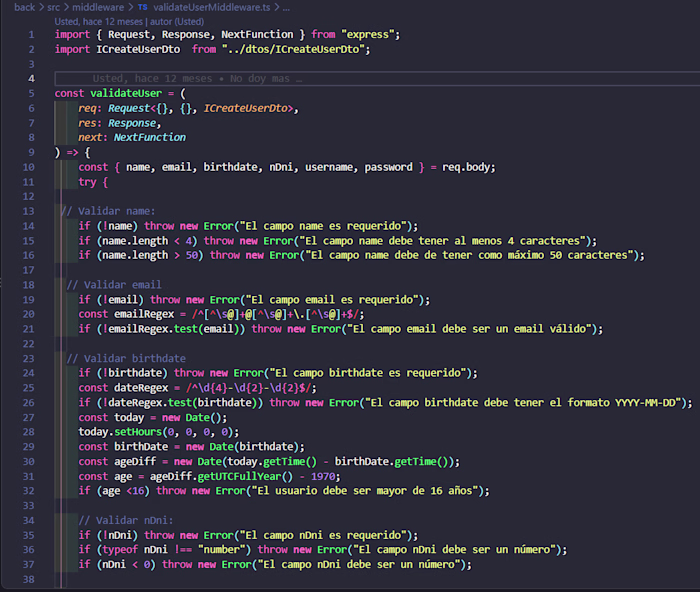Click 'getUTCFullYear' method on line 31
The height and width of the screenshot is (592, 700).
tap(239, 476)
